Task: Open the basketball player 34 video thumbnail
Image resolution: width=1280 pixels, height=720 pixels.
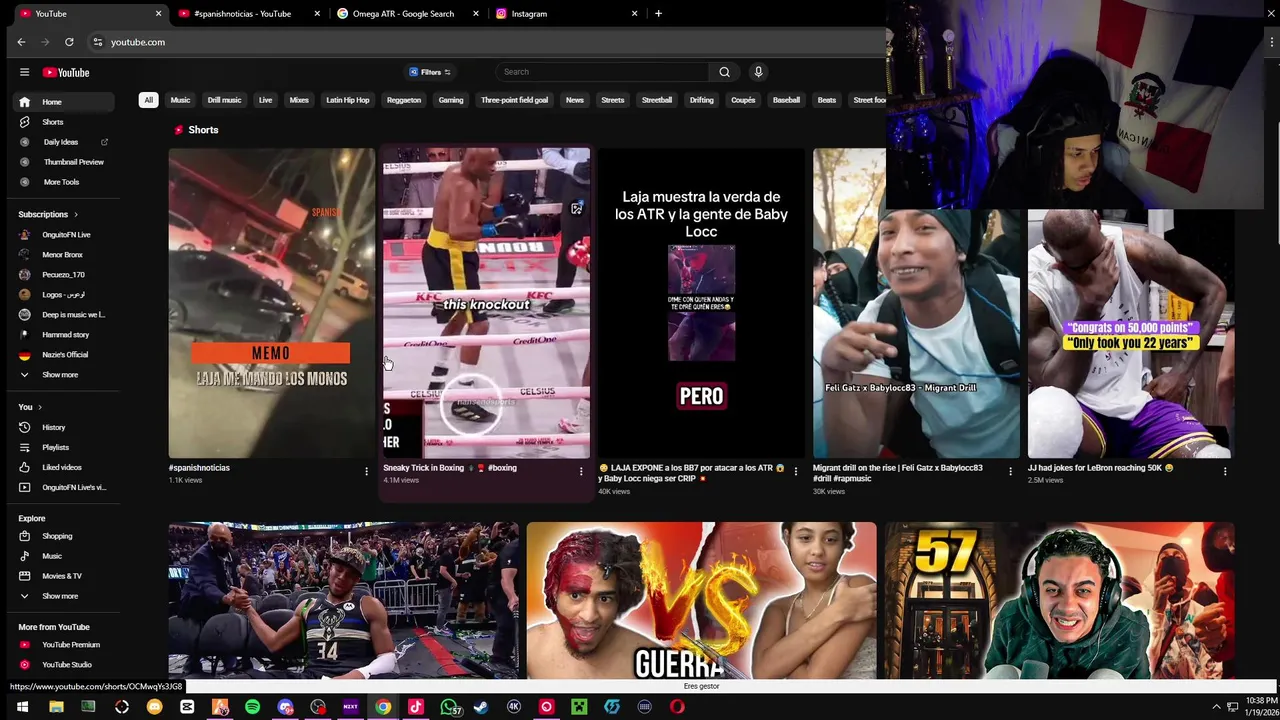Action: (x=343, y=600)
